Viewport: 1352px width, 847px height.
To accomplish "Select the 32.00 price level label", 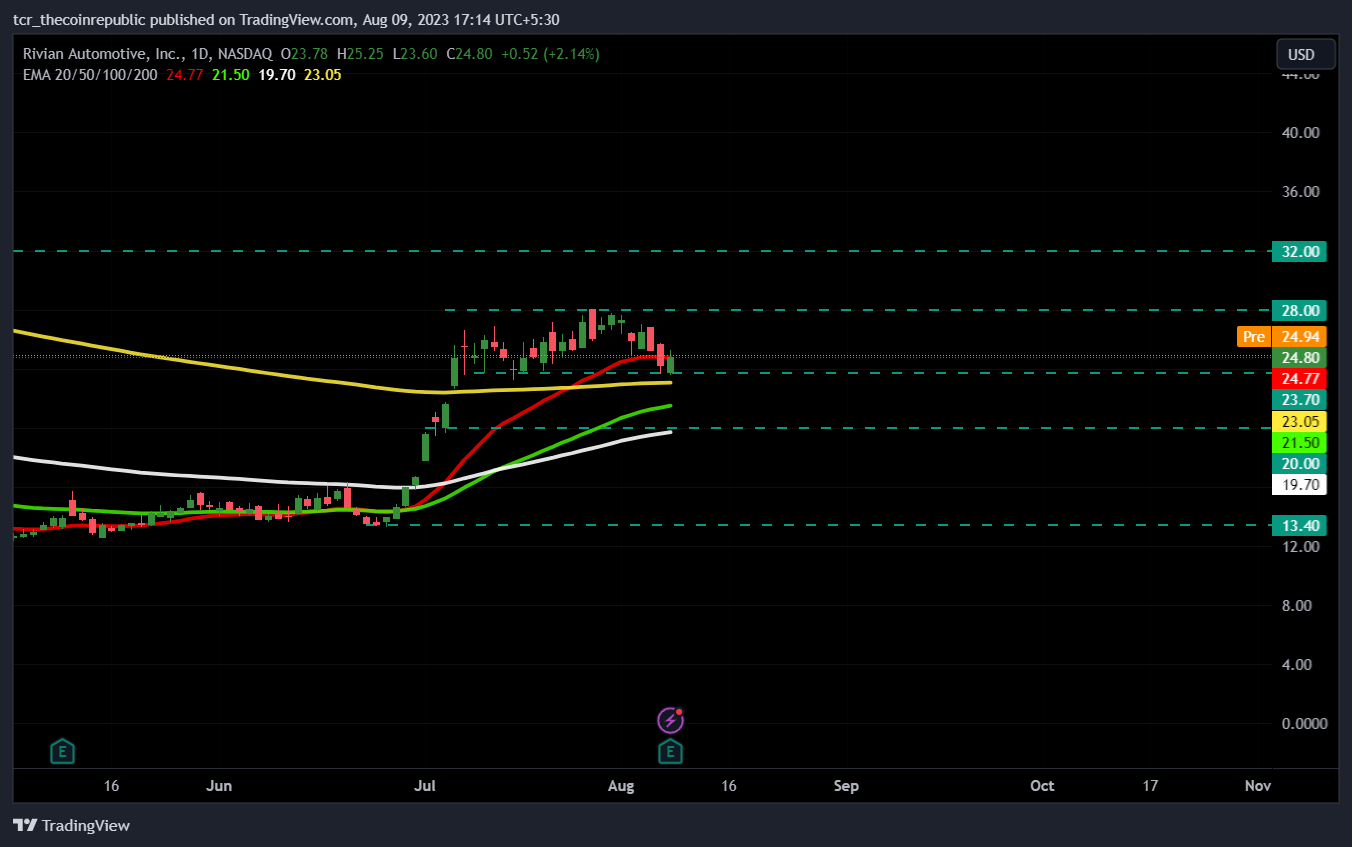I will coord(1299,252).
